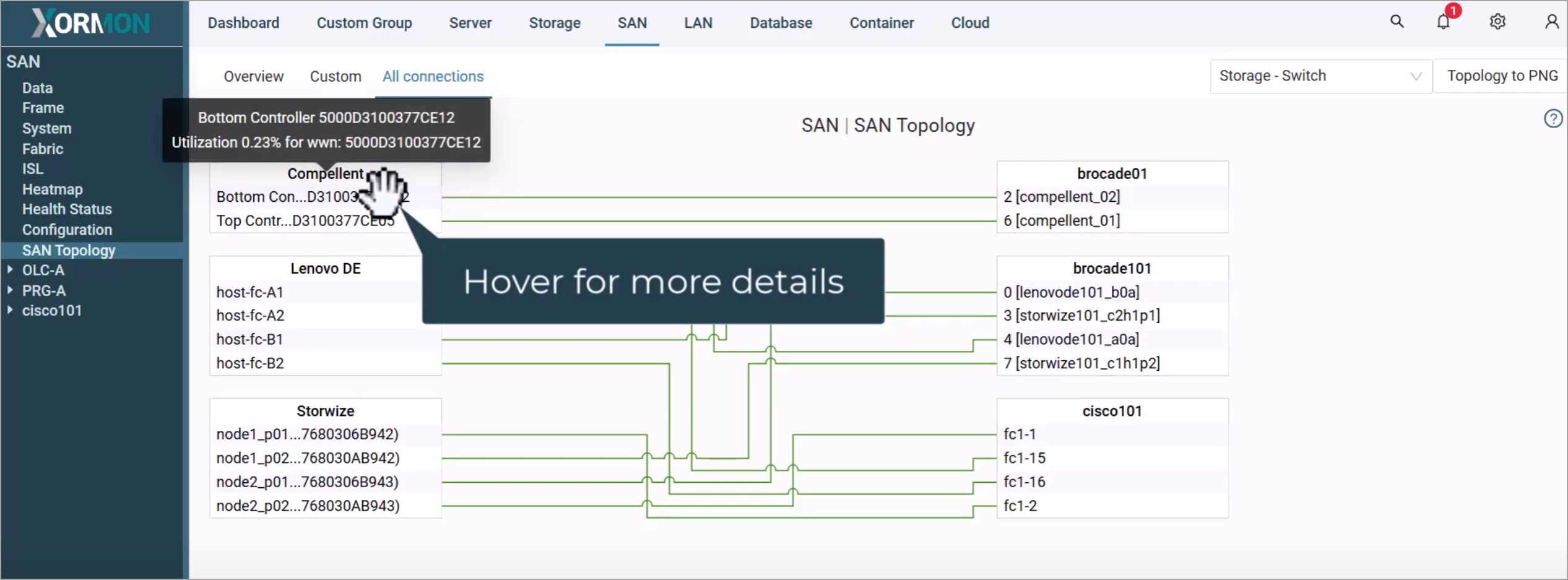Click host-fc-A1 in Lenovo DE
Image resolution: width=1568 pixels, height=580 pixels.
(x=249, y=292)
